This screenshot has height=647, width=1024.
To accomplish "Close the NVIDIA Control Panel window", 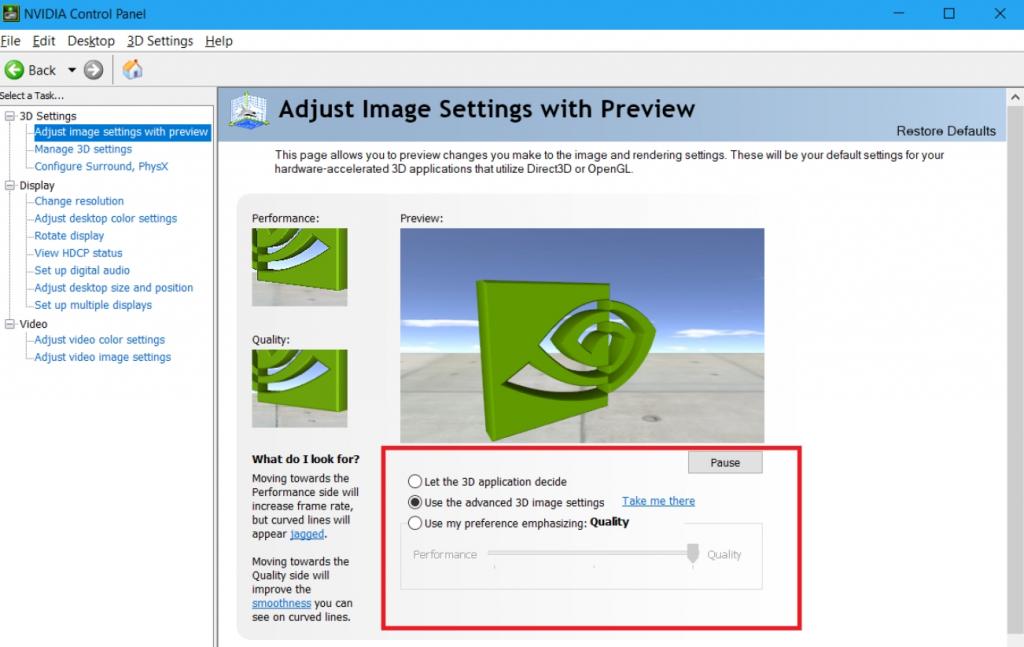I will 1000,13.
